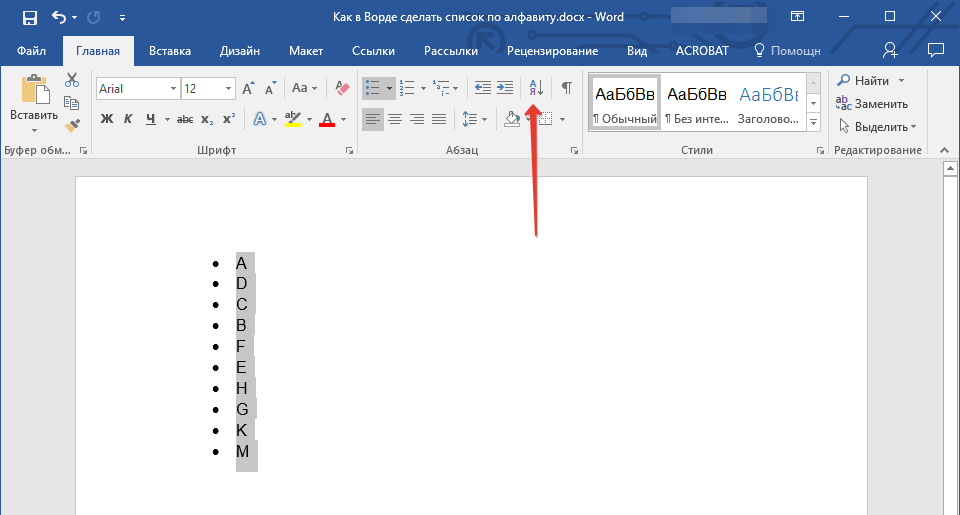Increase the paragraph indent
This screenshot has width=960, height=515.
pyautogui.click(x=505, y=88)
